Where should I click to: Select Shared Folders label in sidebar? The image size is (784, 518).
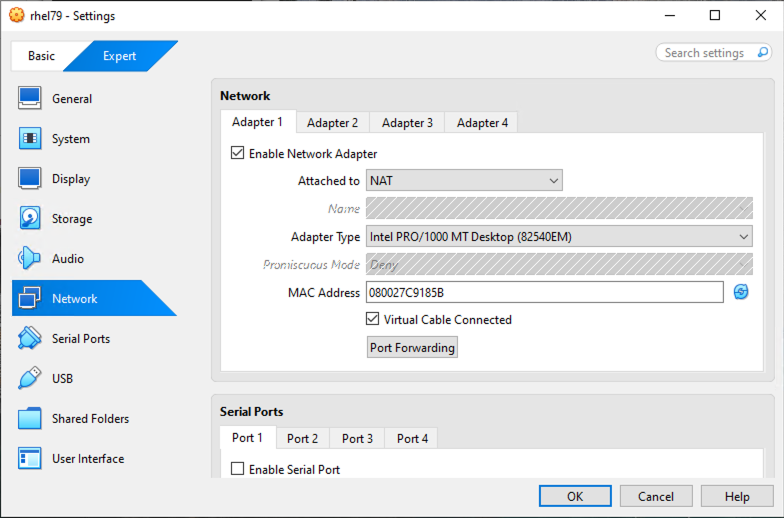click(x=90, y=418)
